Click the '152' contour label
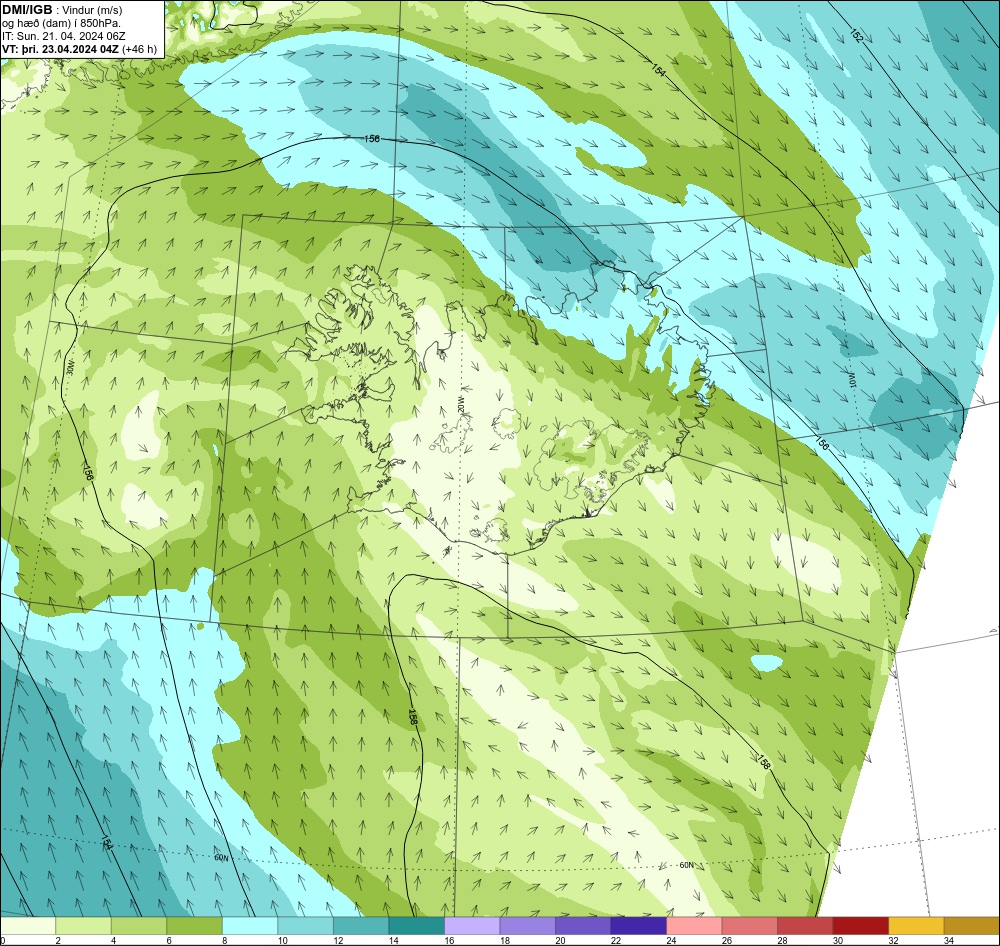1000x946 pixels. (x=856, y=36)
